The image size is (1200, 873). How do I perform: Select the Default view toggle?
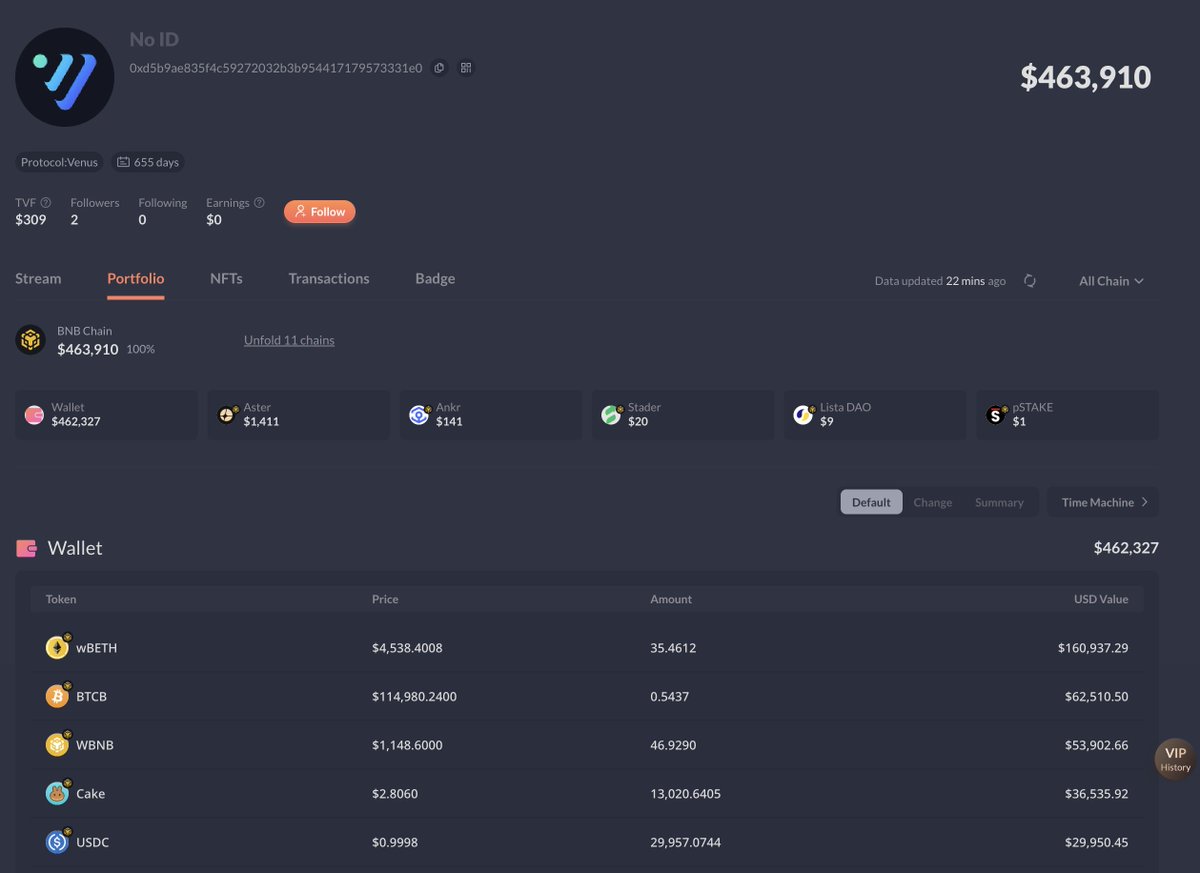(x=870, y=502)
